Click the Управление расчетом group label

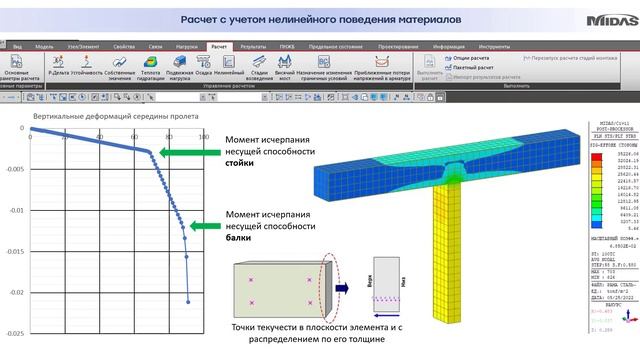(229, 86)
